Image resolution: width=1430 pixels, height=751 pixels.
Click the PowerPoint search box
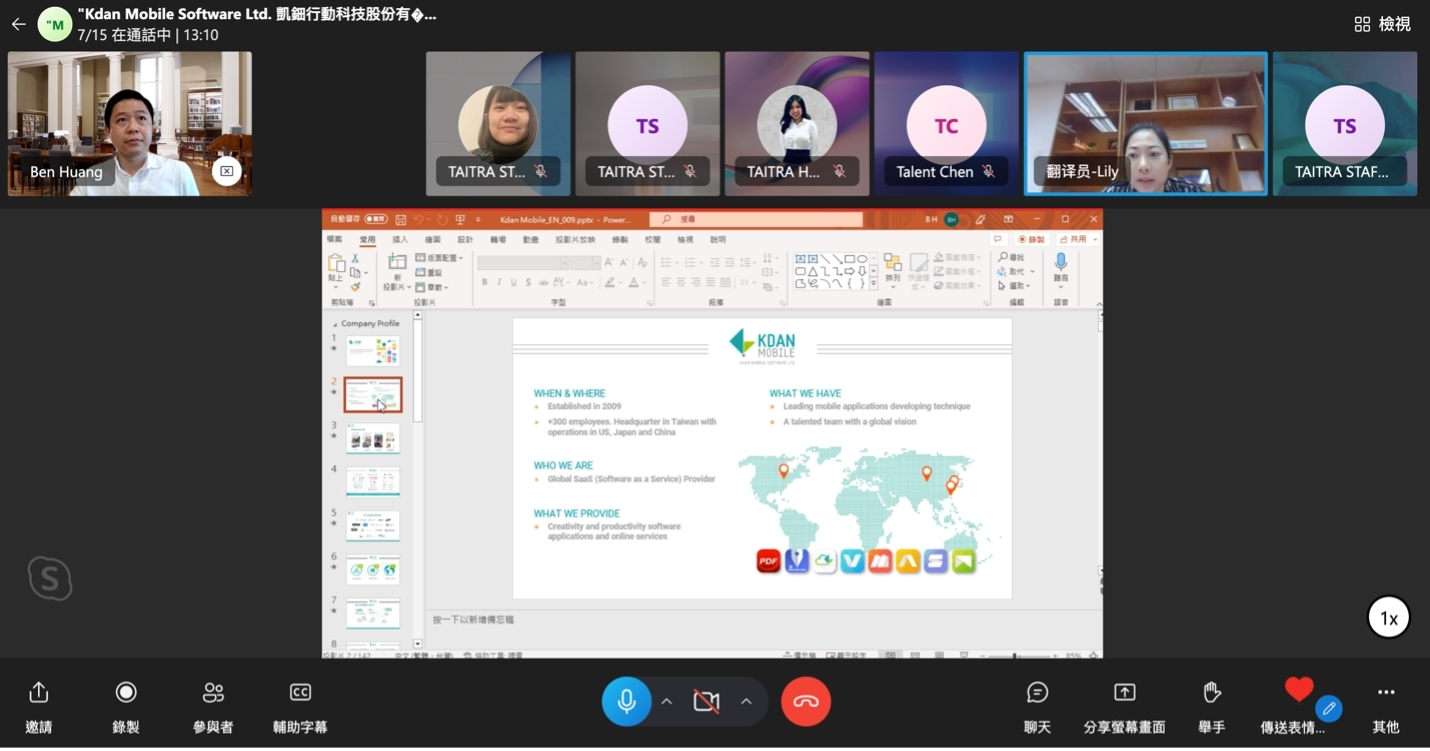click(756, 219)
